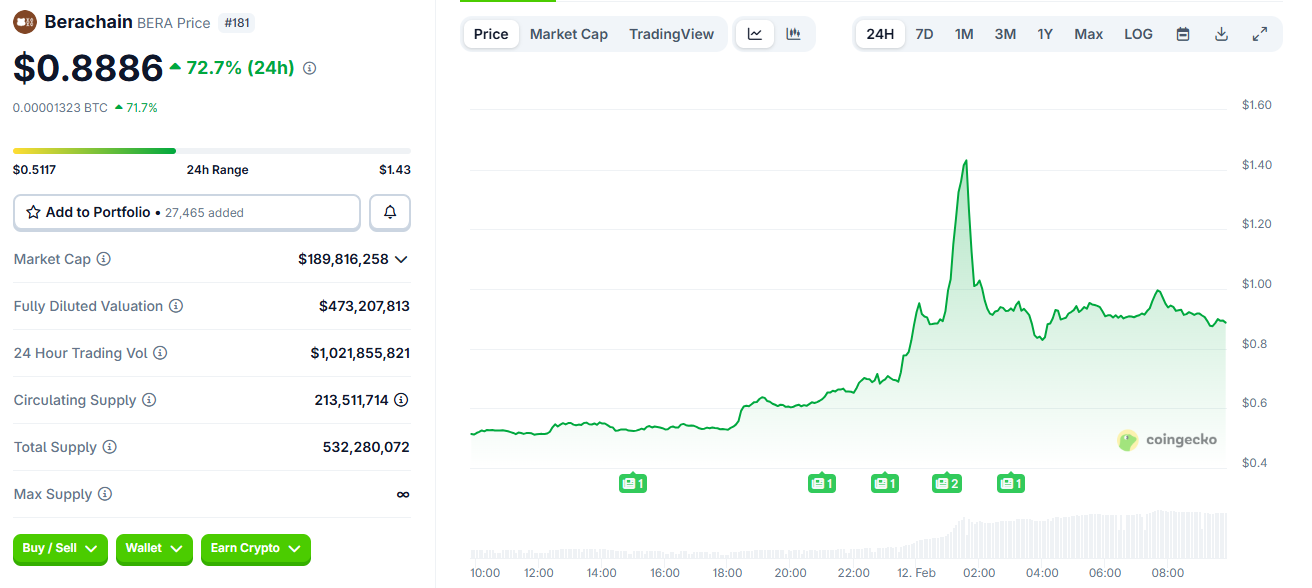Open the calendar date range icon

click(1181, 33)
